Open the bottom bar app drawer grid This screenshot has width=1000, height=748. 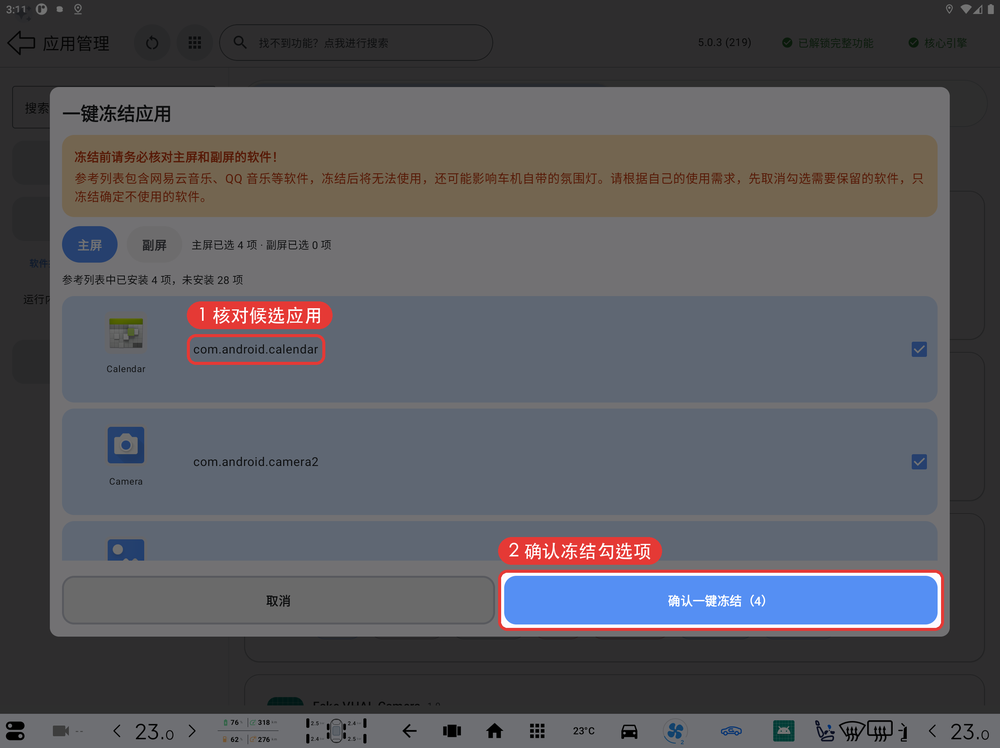[537, 731]
